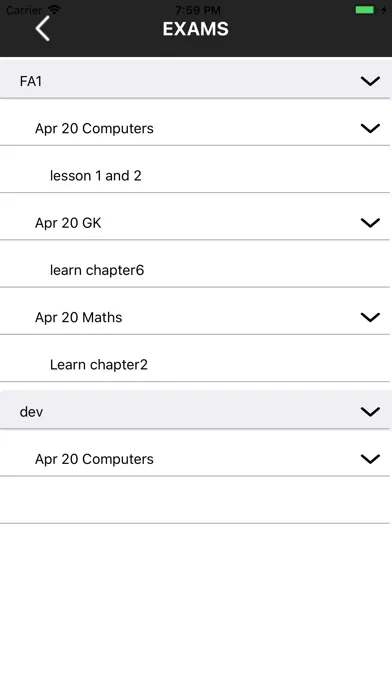Collapse the chevron for Apr 20 GK
392x696 pixels.
click(x=370, y=223)
